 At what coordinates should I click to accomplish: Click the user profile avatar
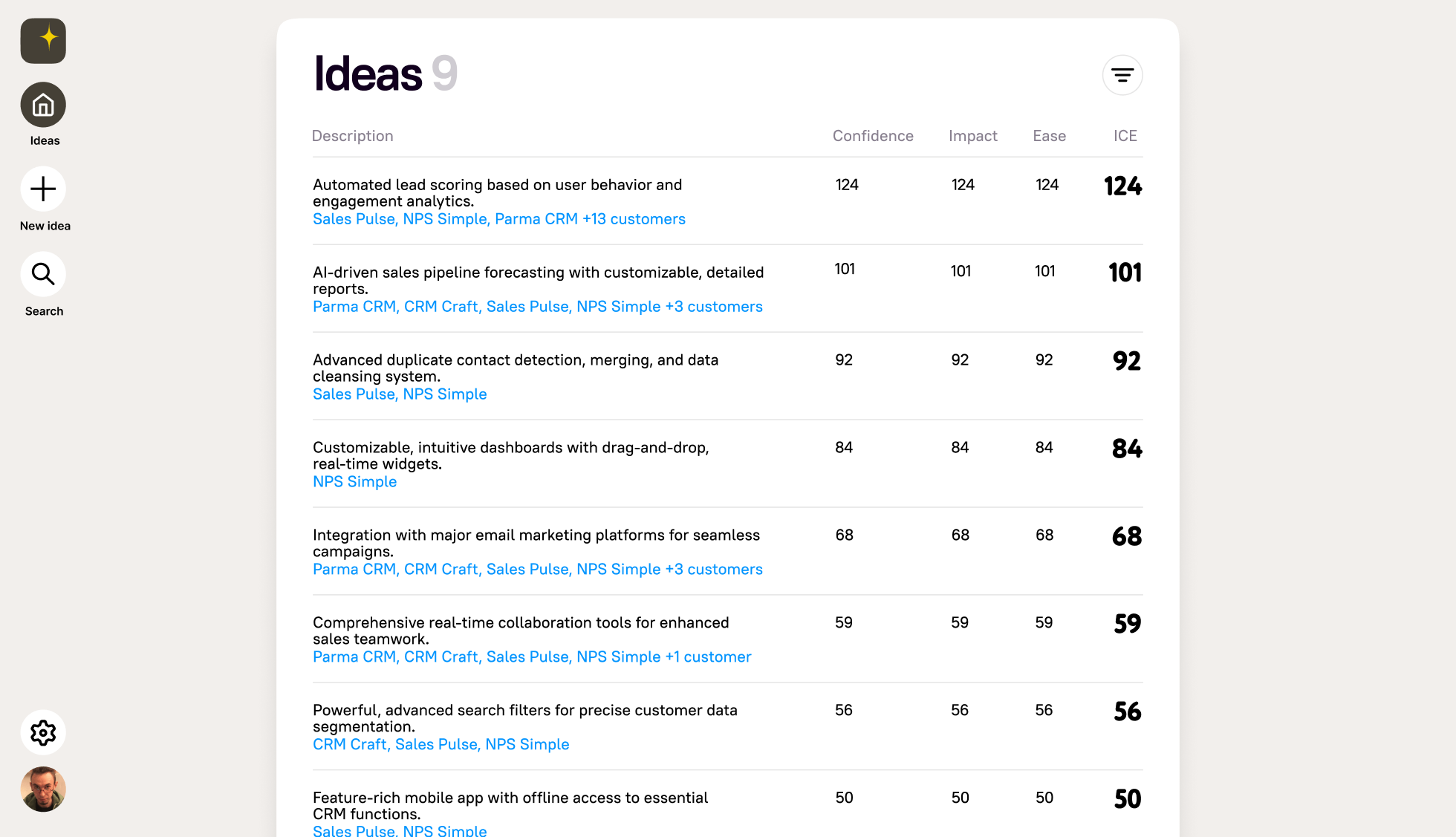[43, 789]
